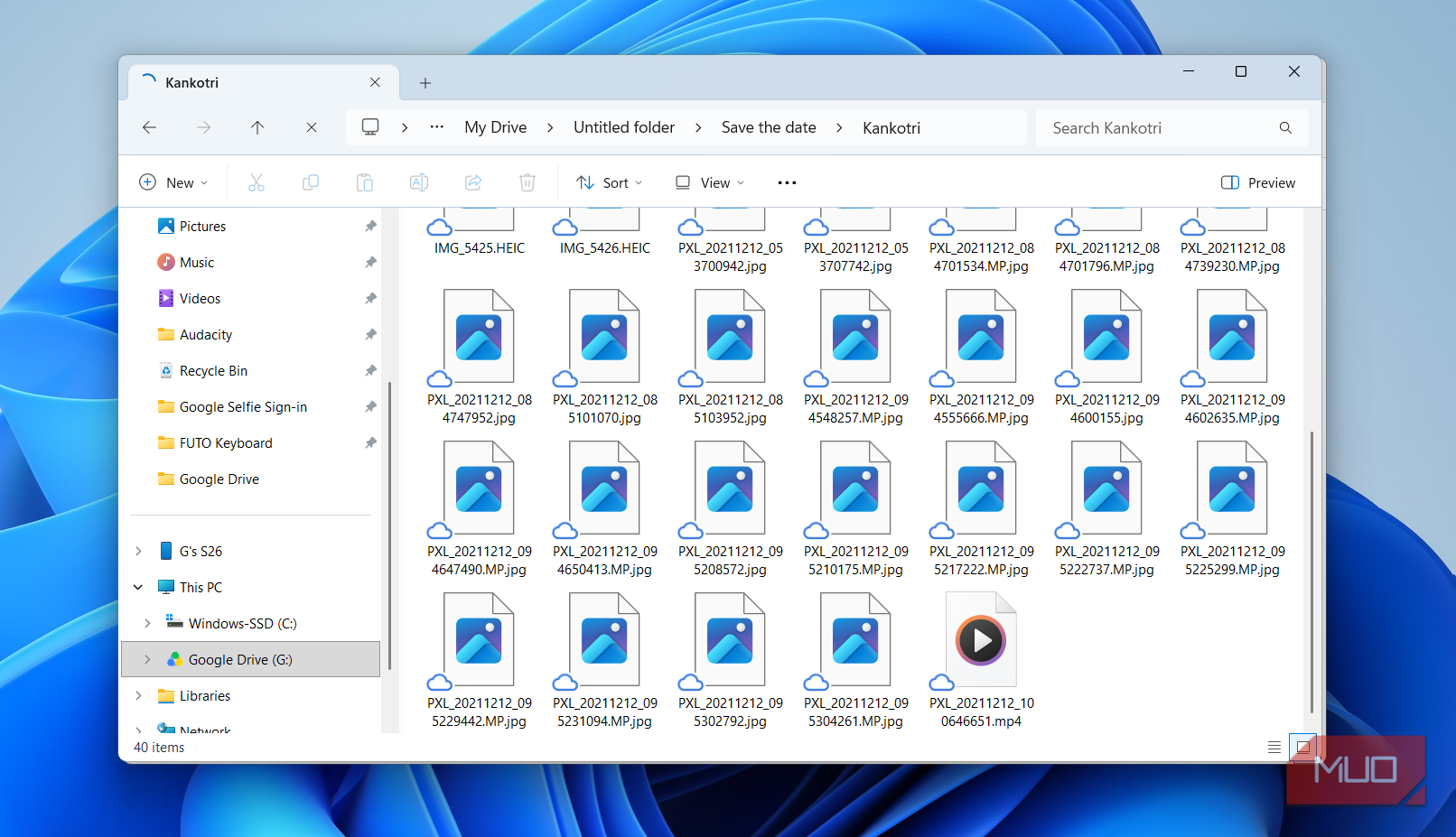Show hidden breadcrumb path with ellipsis
The width and height of the screenshot is (1456, 837).
click(x=437, y=127)
